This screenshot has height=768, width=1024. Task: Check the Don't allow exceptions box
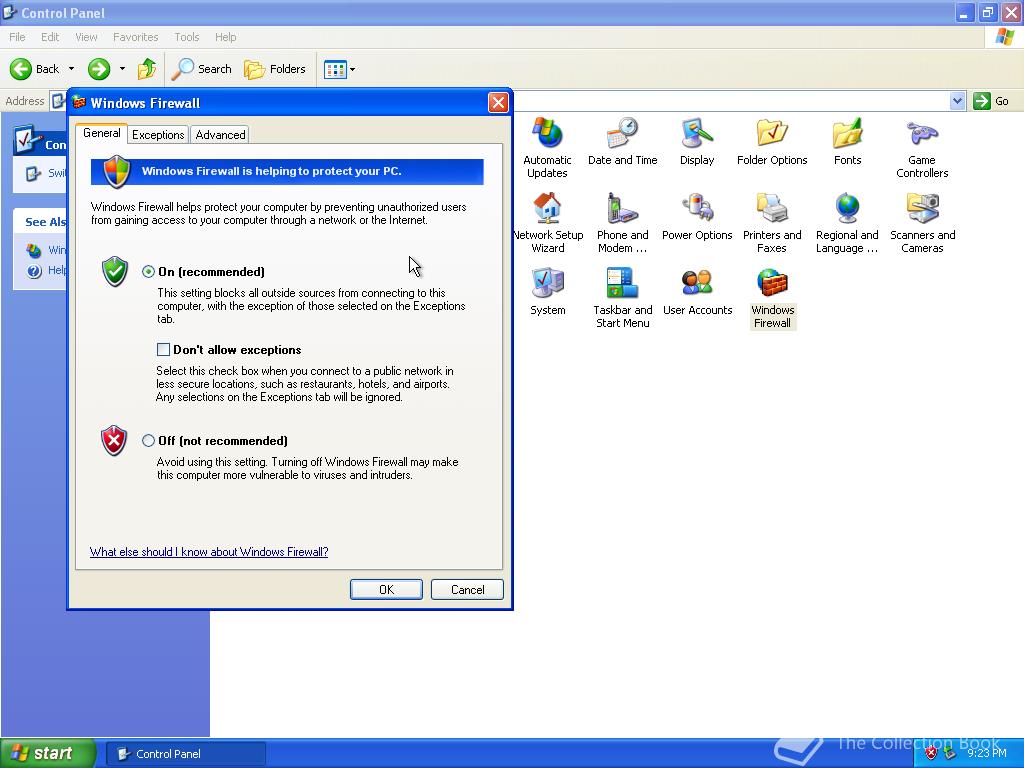click(163, 349)
